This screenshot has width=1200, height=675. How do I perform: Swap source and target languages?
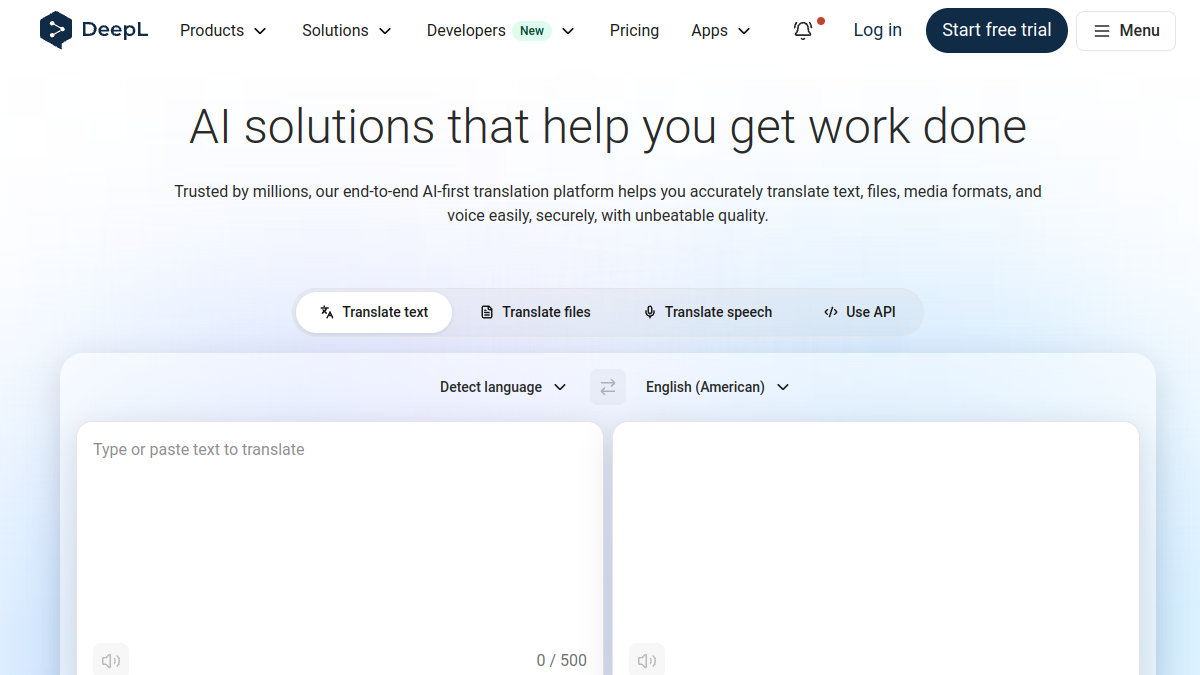point(608,387)
